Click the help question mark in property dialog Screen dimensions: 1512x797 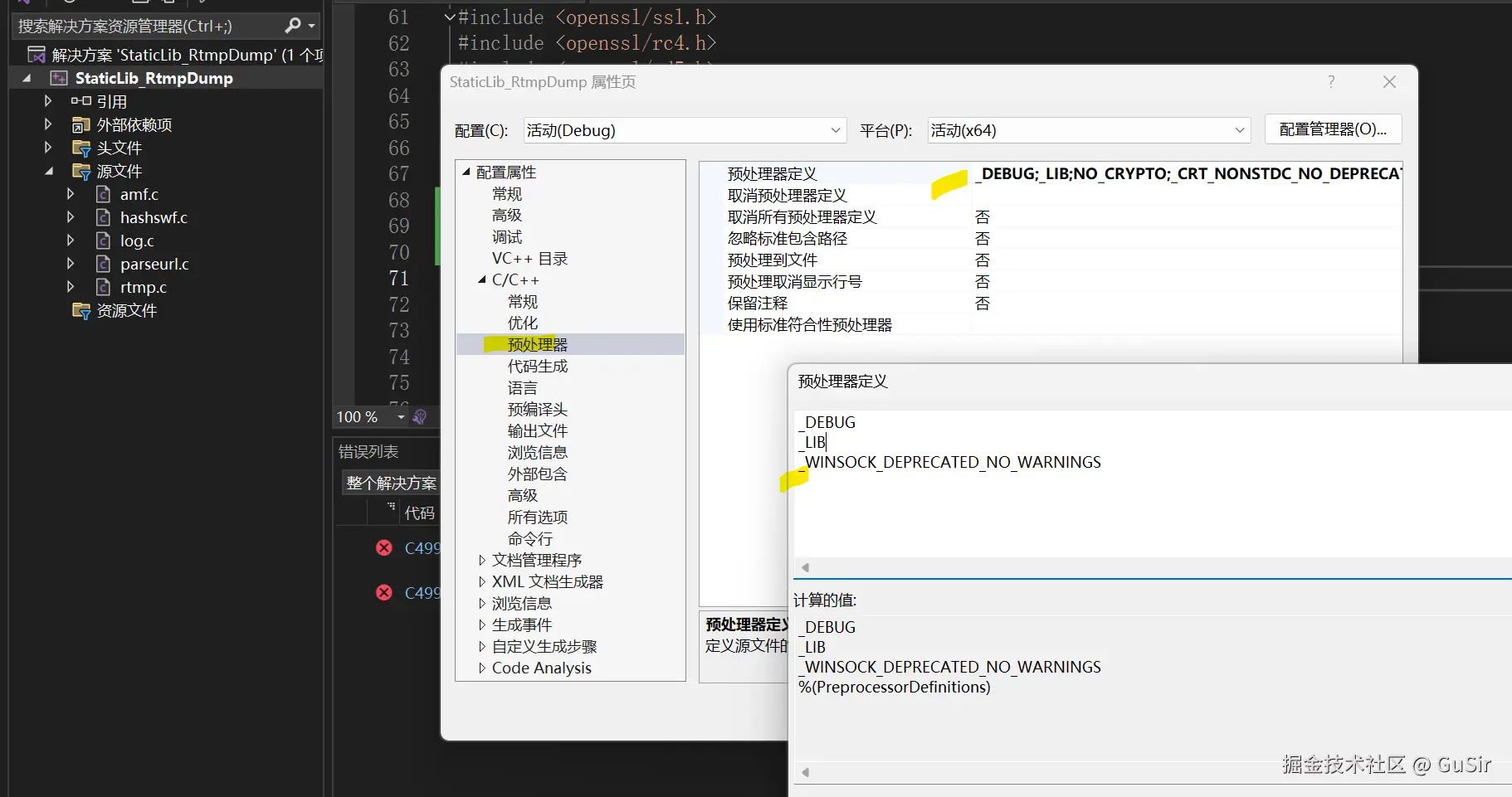click(x=1331, y=81)
